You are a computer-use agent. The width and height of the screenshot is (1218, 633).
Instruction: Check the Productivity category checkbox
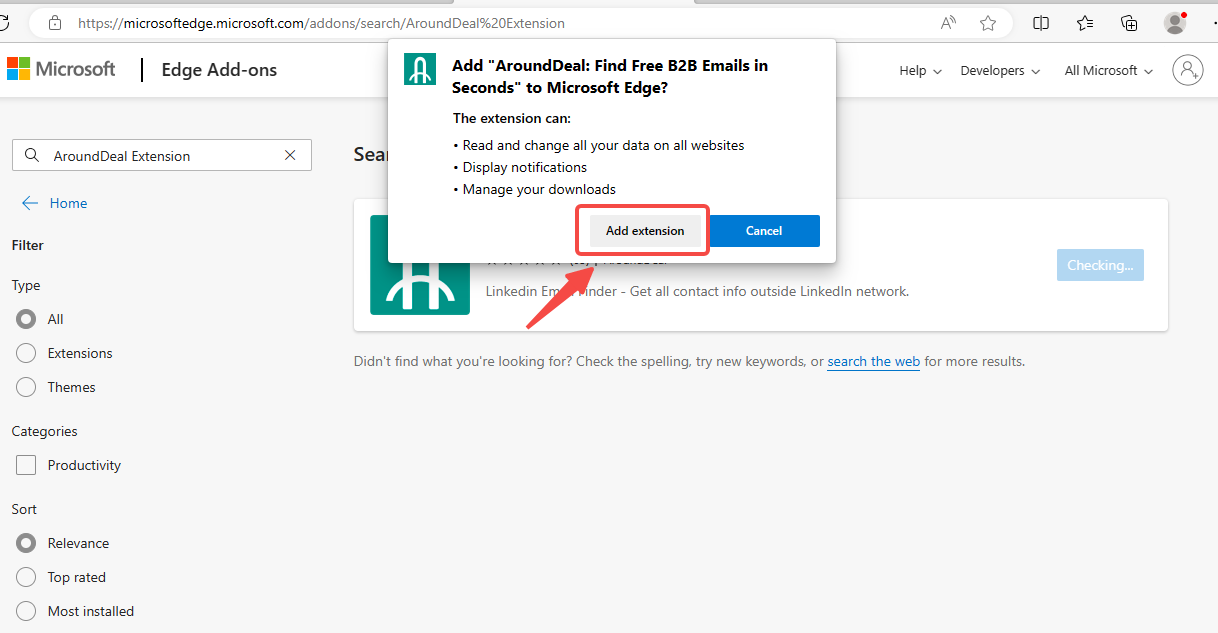26,465
